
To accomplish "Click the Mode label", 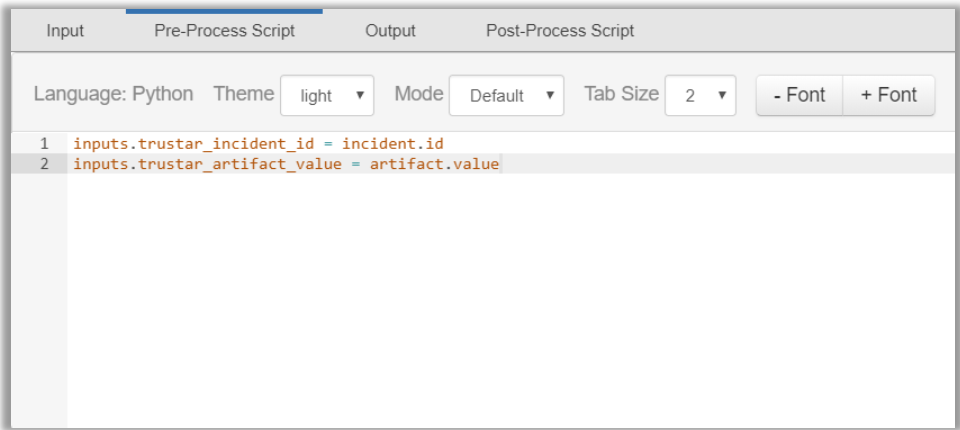I will 419,94.
